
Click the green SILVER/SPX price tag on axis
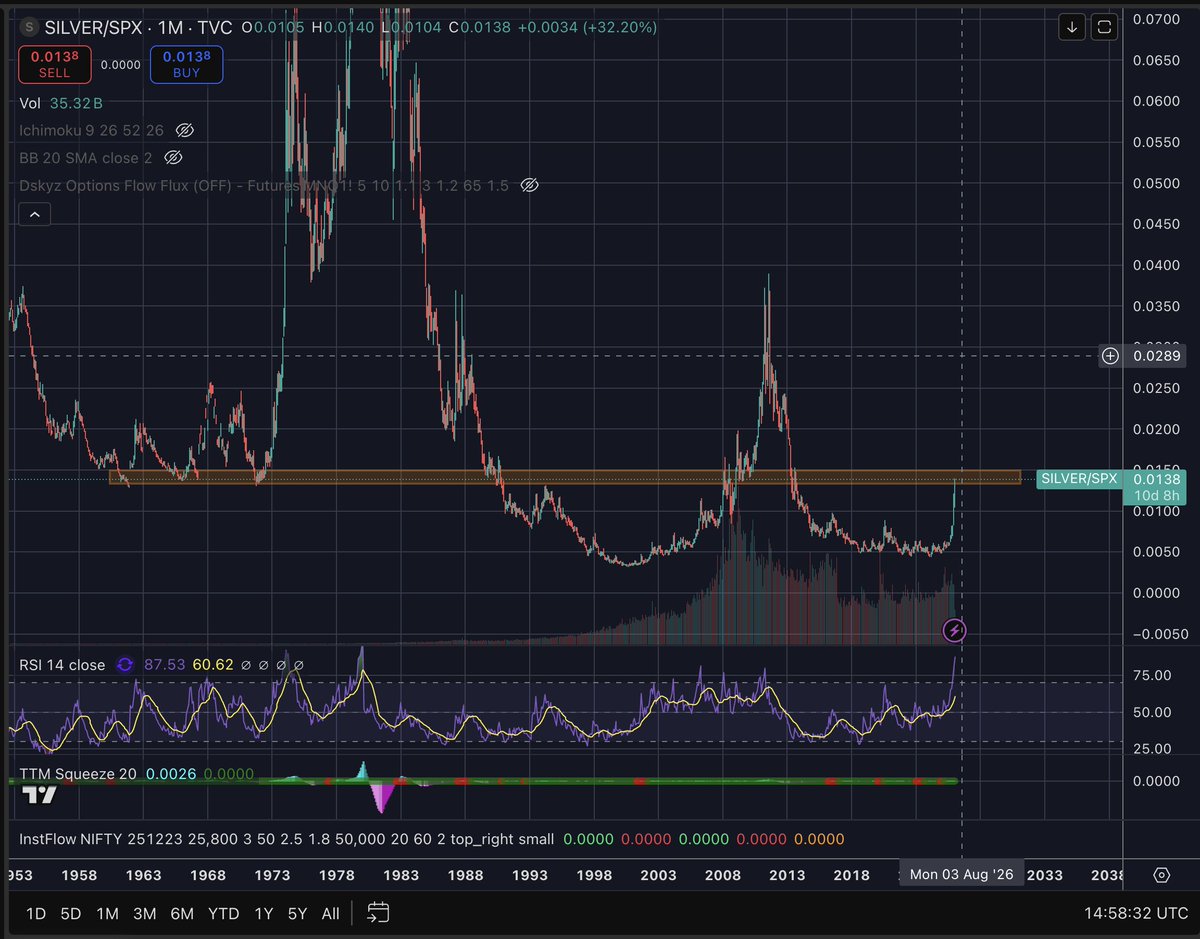point(1078,479)
